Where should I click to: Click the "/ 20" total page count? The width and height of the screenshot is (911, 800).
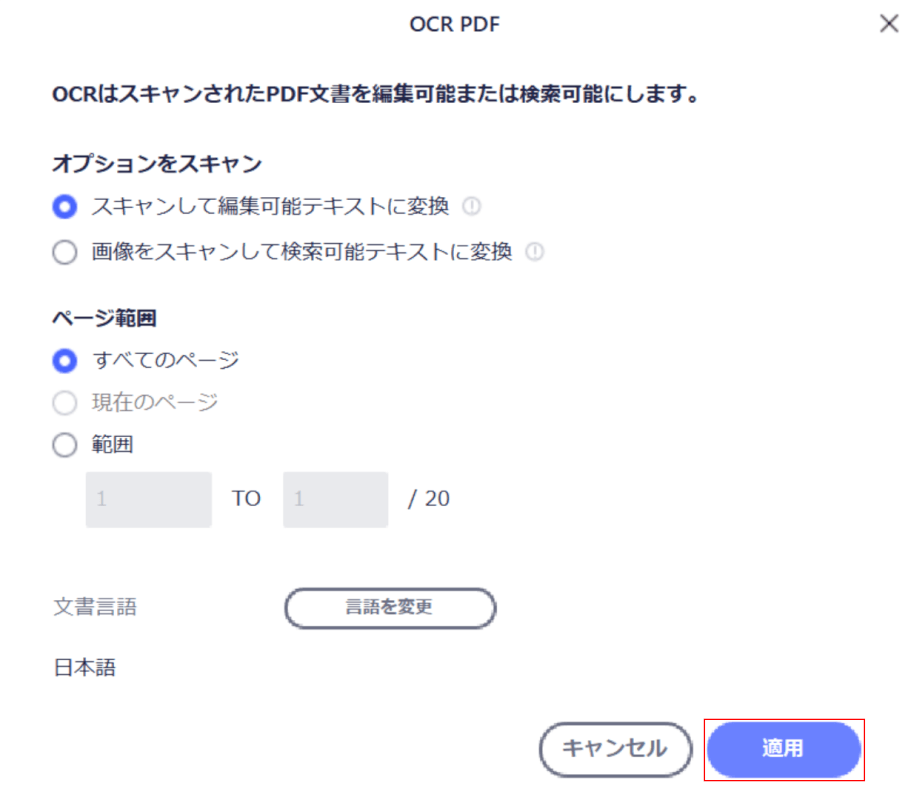tap(429, 498)
